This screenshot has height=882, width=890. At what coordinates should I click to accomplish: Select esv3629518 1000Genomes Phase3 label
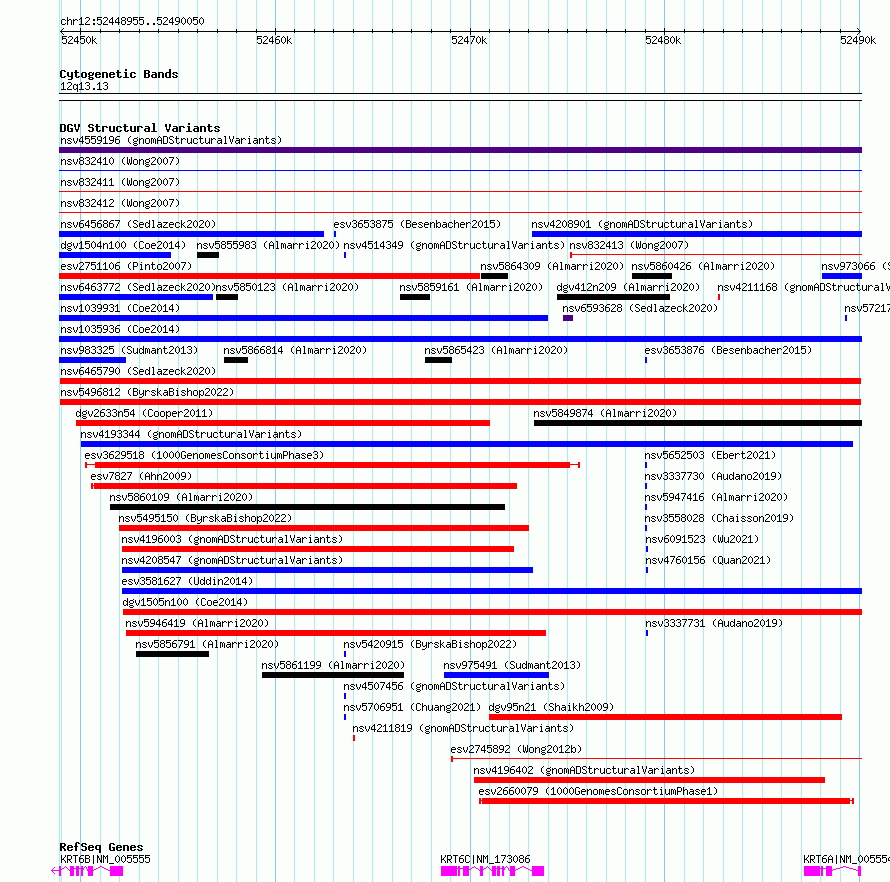(204, 455)
